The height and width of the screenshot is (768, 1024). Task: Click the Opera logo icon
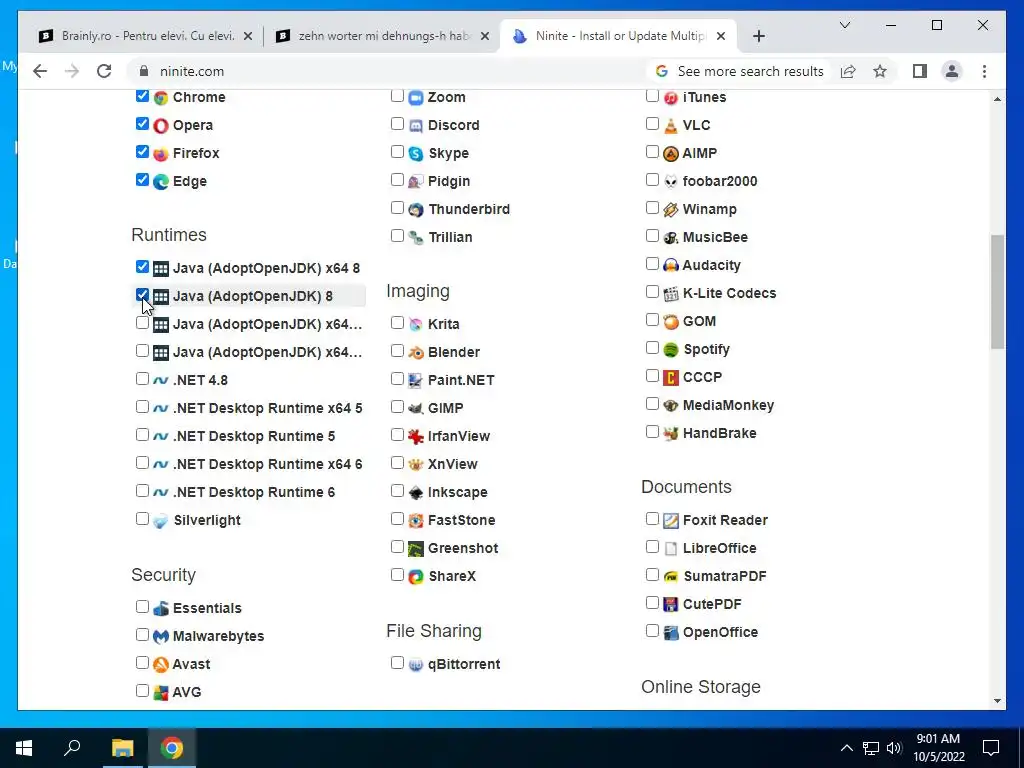point(161,125)
